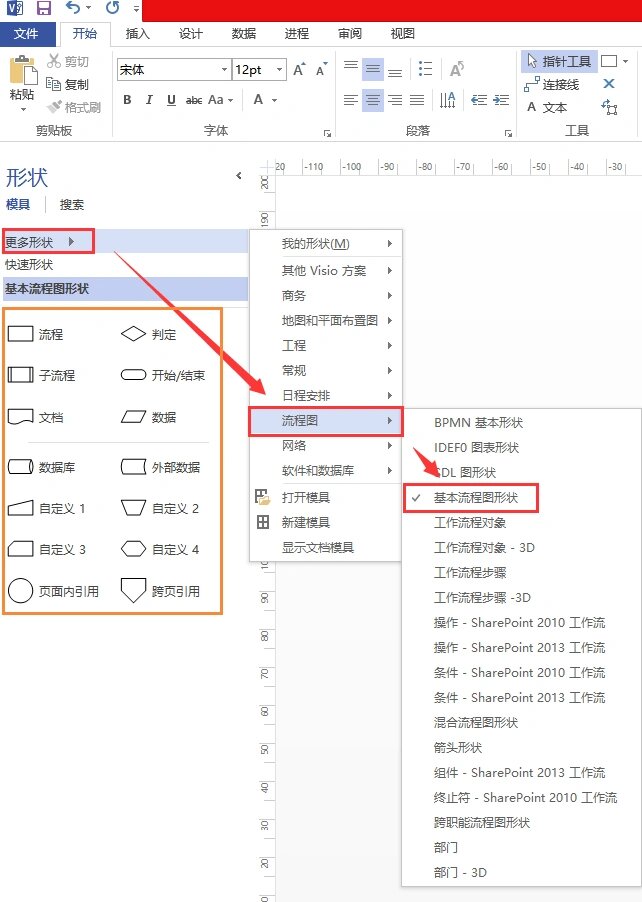Image resolution: width=642 pixels, height=902 pixels.
Task: Click the increase indent icon
Action: point(501,101)
